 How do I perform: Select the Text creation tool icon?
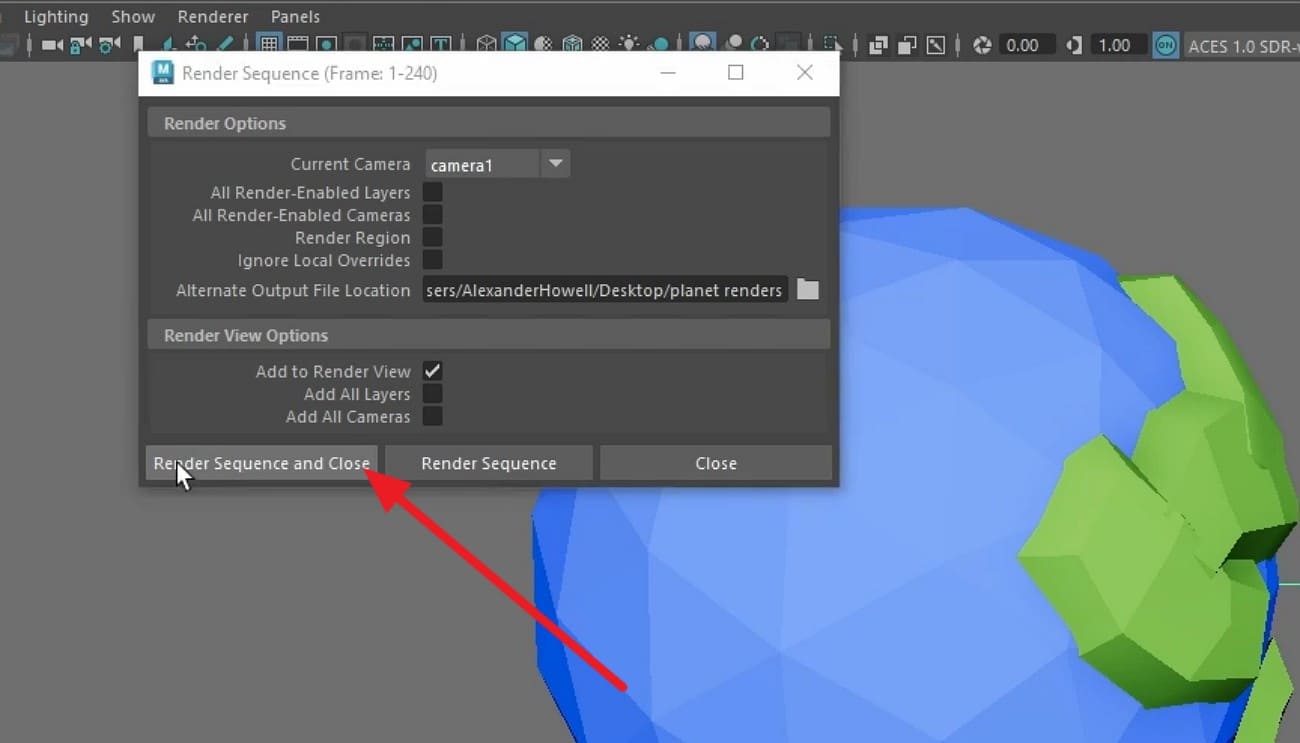441,45
